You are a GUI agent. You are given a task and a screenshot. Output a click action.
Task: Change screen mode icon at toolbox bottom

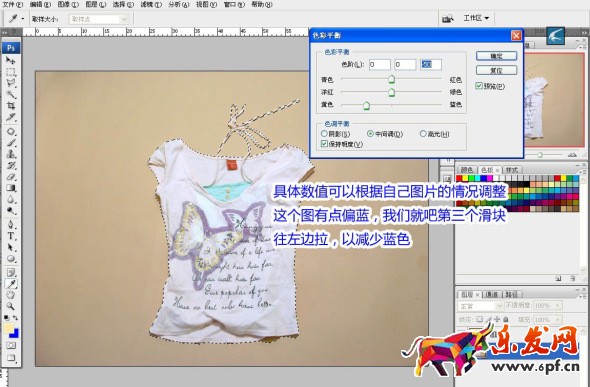(11, 358)
